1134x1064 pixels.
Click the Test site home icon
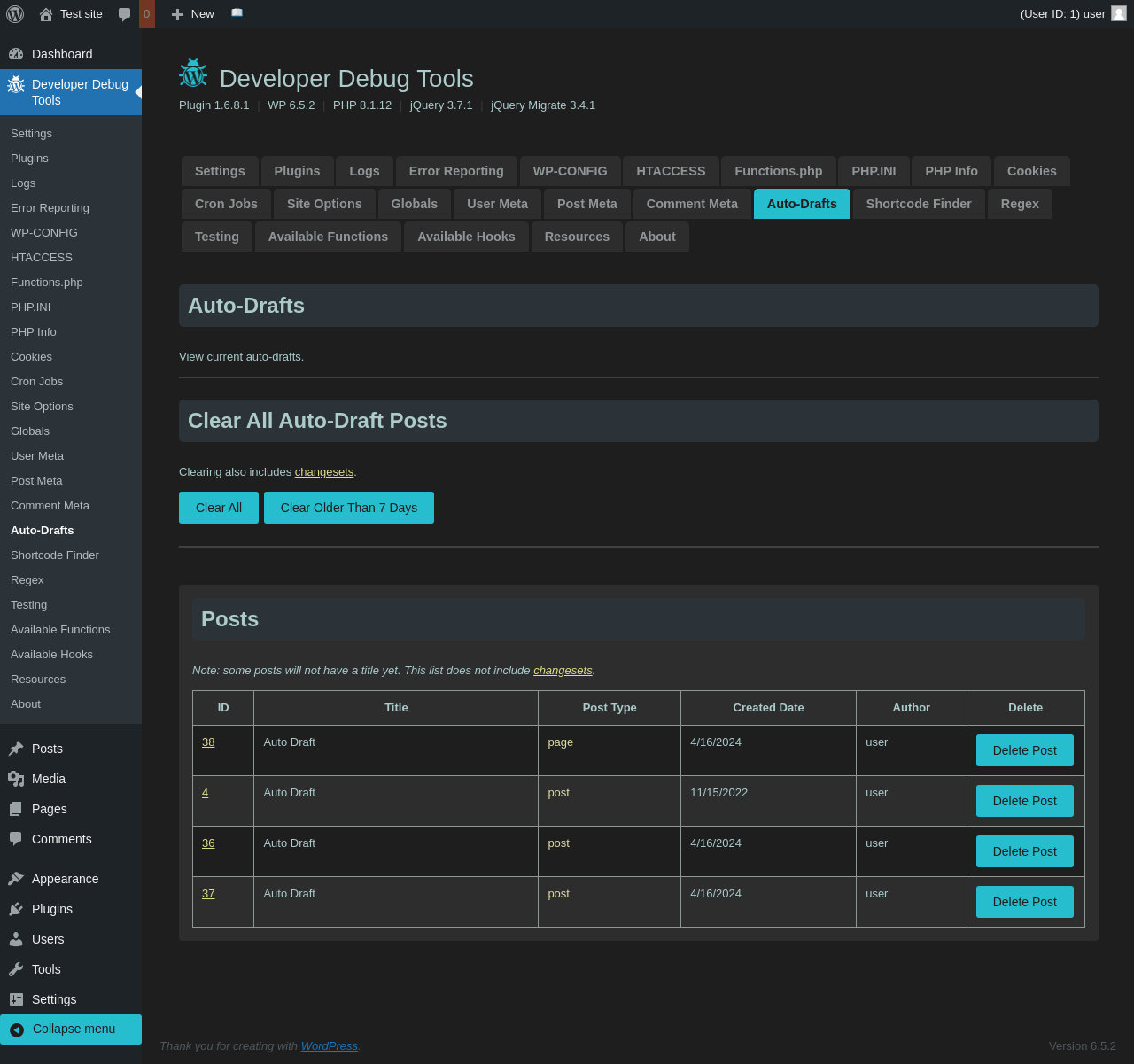[x=46, y=14]
